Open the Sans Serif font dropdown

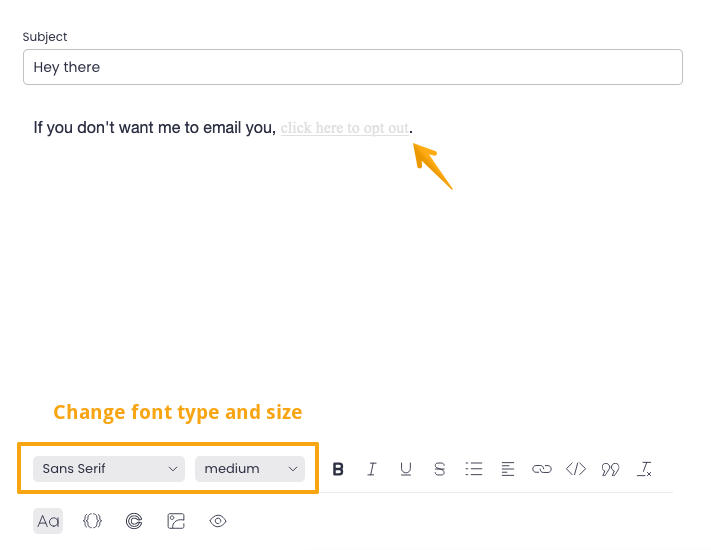(109, 468)
